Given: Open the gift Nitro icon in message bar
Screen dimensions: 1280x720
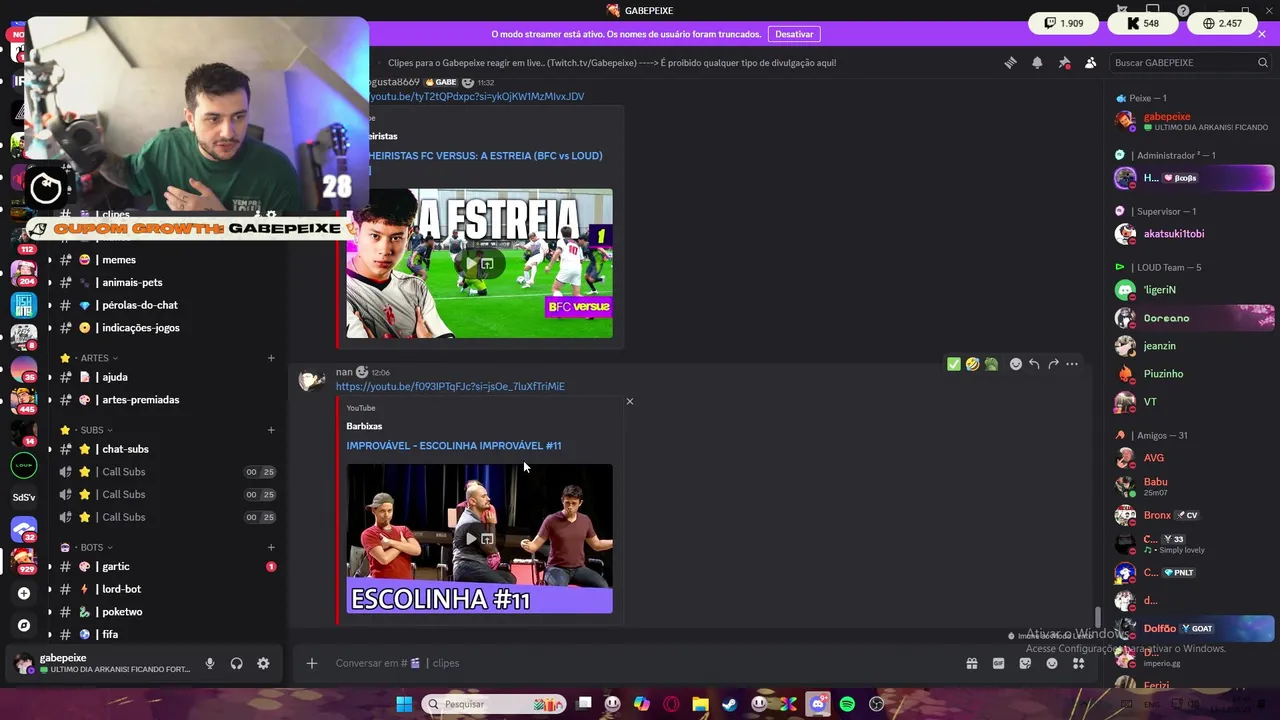Looking at the screenshot, I should coord(971,663).
